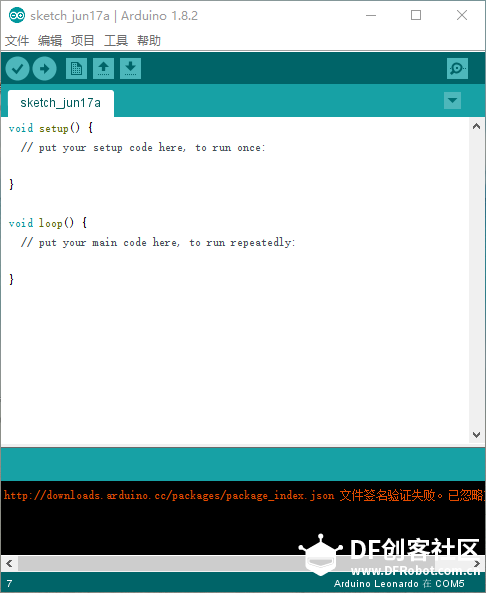Screen dimensions: 486x593
Task: Open the 项目 menu
Action: 82,40
